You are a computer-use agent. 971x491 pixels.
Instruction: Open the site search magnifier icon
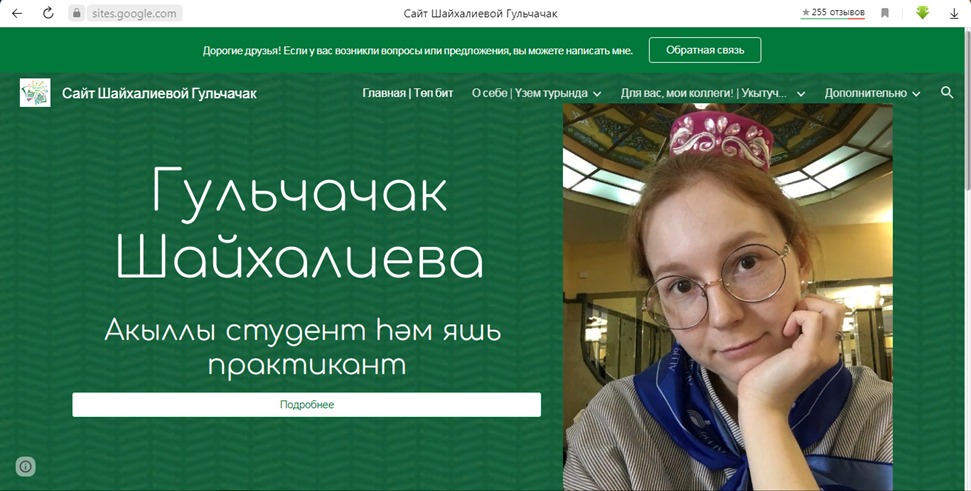coord(947,93)
